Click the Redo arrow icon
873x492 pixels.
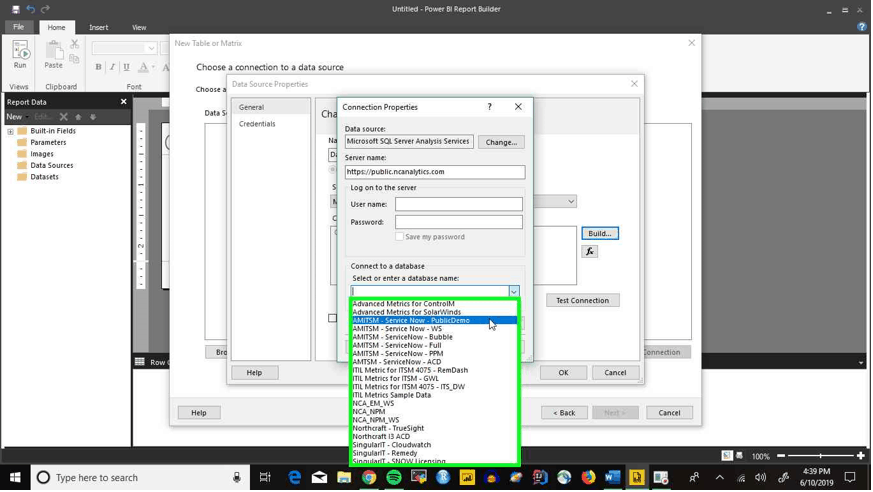(45, 9)
